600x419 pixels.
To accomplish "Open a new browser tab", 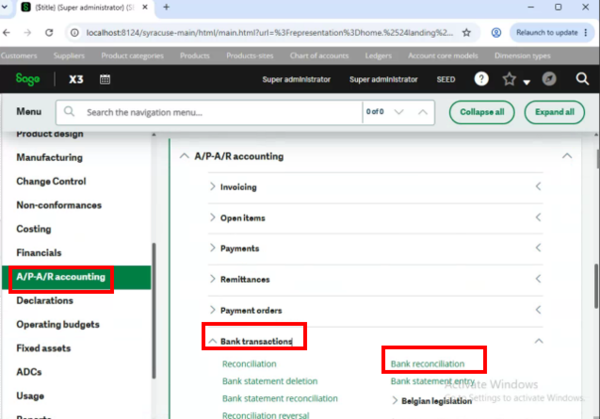I will (166, 7).
